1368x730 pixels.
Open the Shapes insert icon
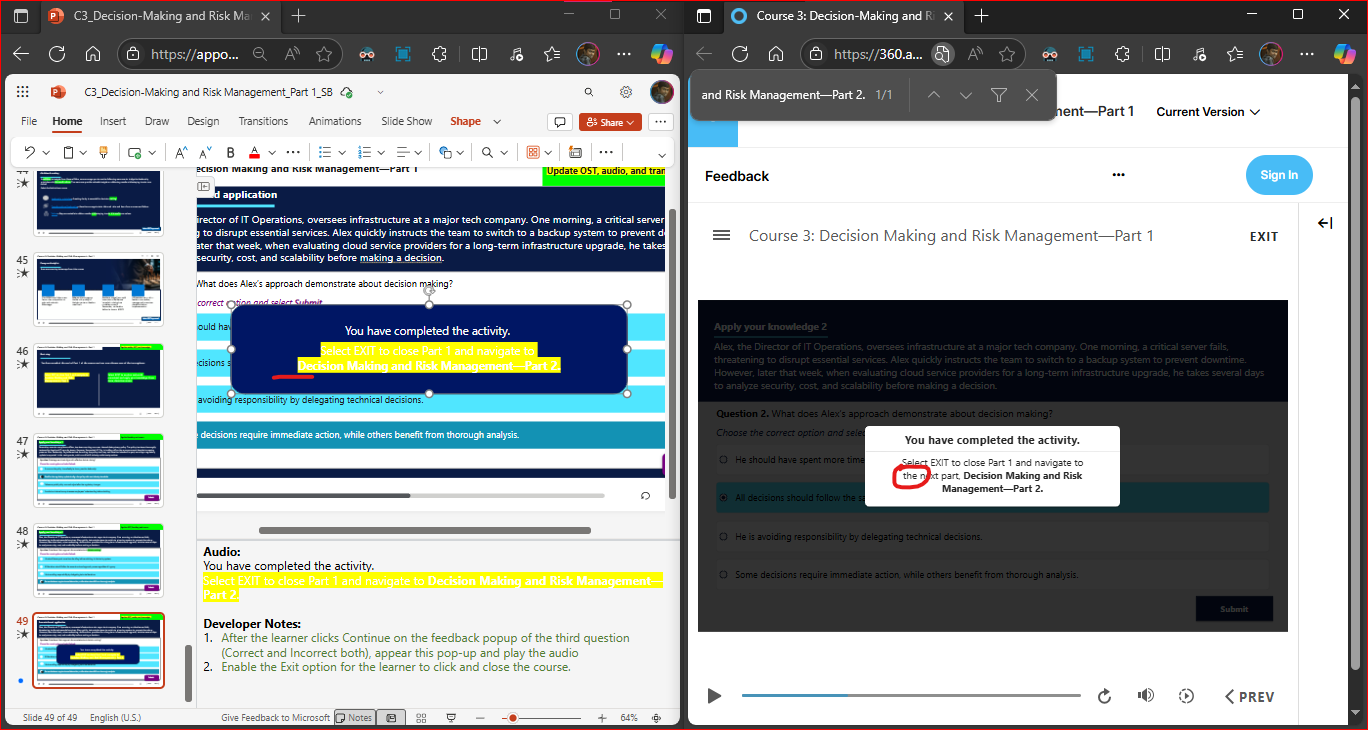tap(446, 152)
